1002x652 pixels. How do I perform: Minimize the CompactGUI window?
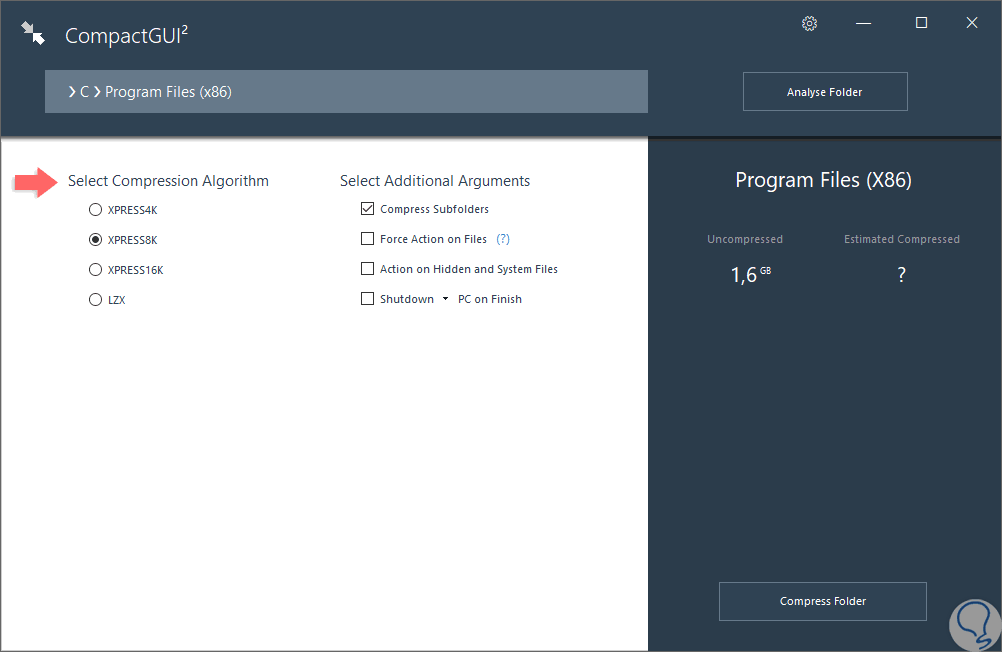(863, 24)
